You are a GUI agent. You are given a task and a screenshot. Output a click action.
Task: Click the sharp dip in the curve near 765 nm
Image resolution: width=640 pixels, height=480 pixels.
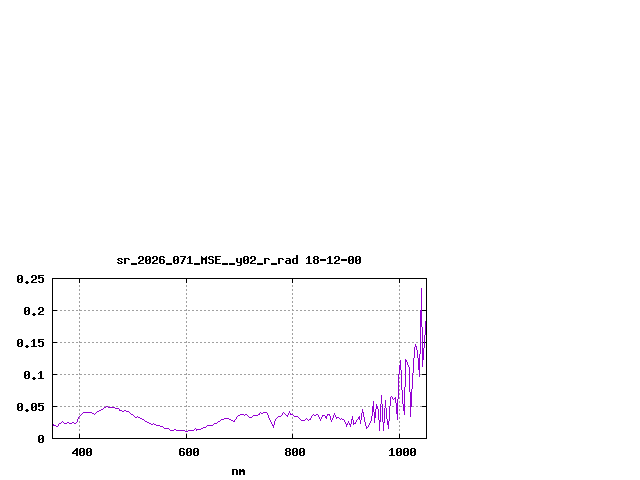(x=273, y=426)
